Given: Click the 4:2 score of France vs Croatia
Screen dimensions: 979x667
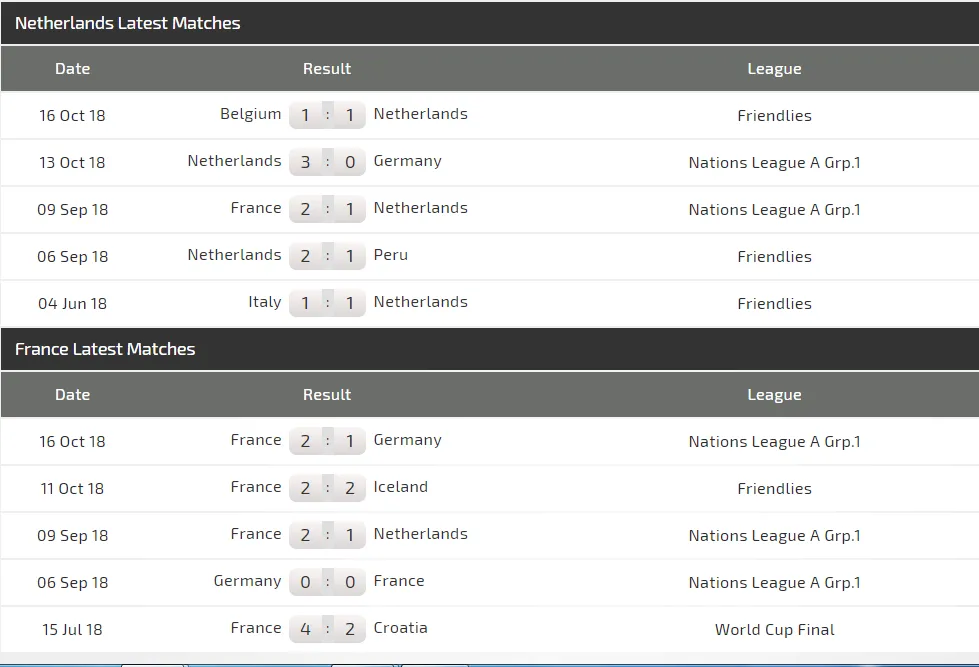Looking at the screenshot, I should 327,629.
